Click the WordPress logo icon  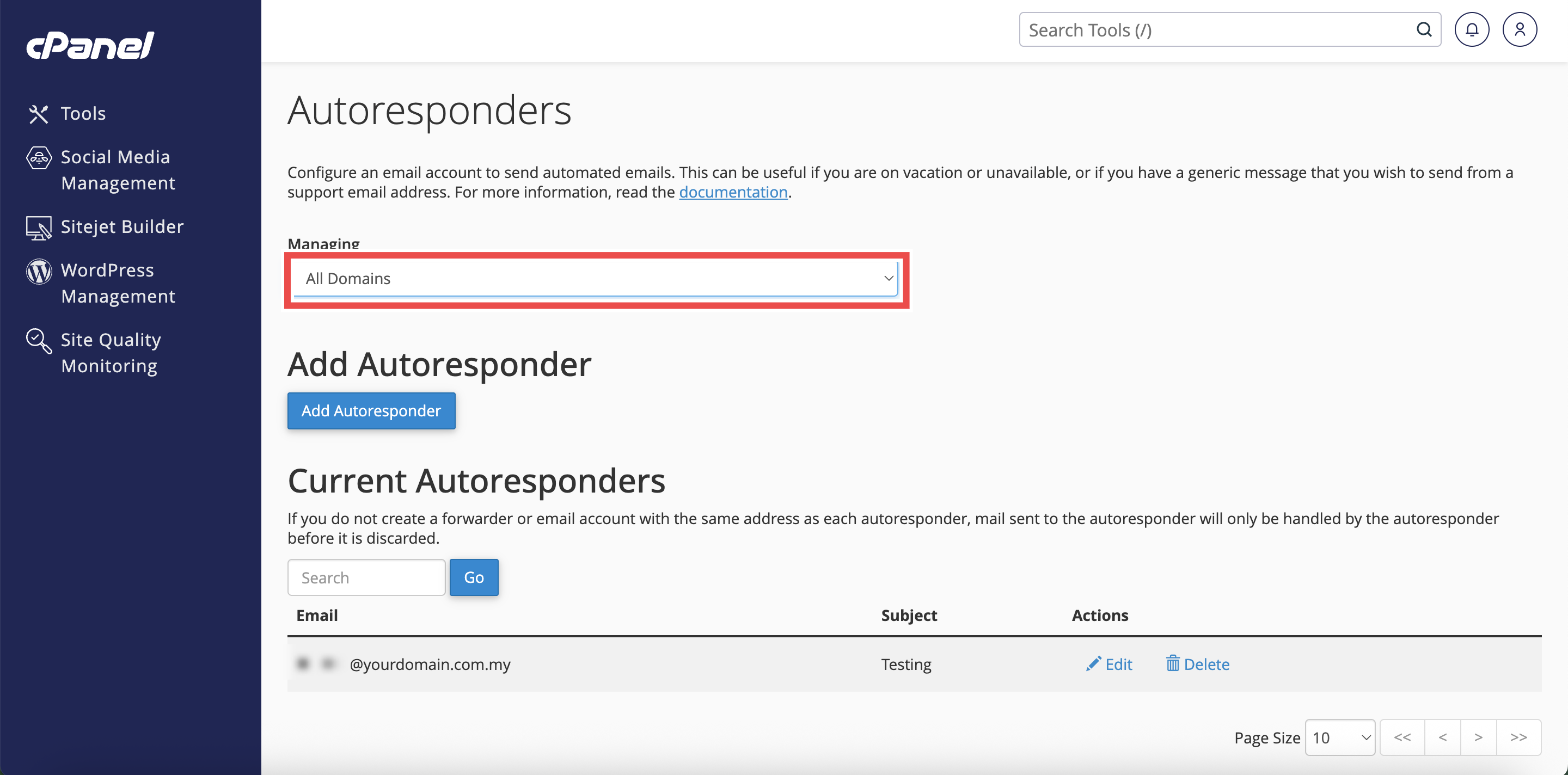pyautogui.click(x=39, y=272)
